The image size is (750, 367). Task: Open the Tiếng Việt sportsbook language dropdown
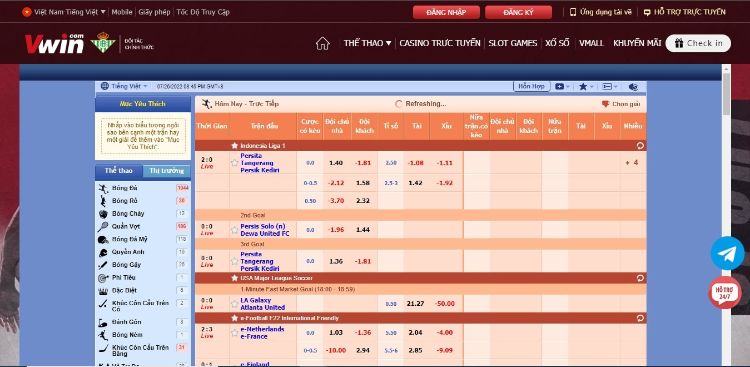[129, 86]
